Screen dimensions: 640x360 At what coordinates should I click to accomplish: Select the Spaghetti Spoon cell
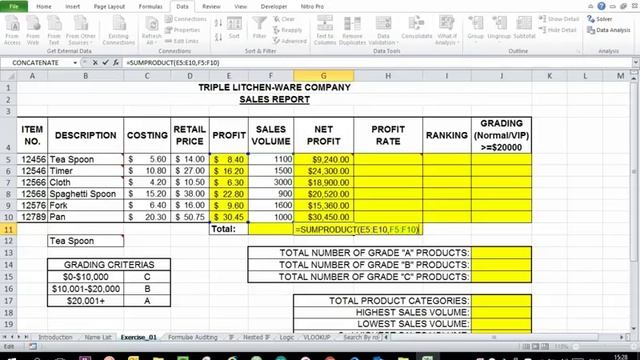[x=85, y=193]
